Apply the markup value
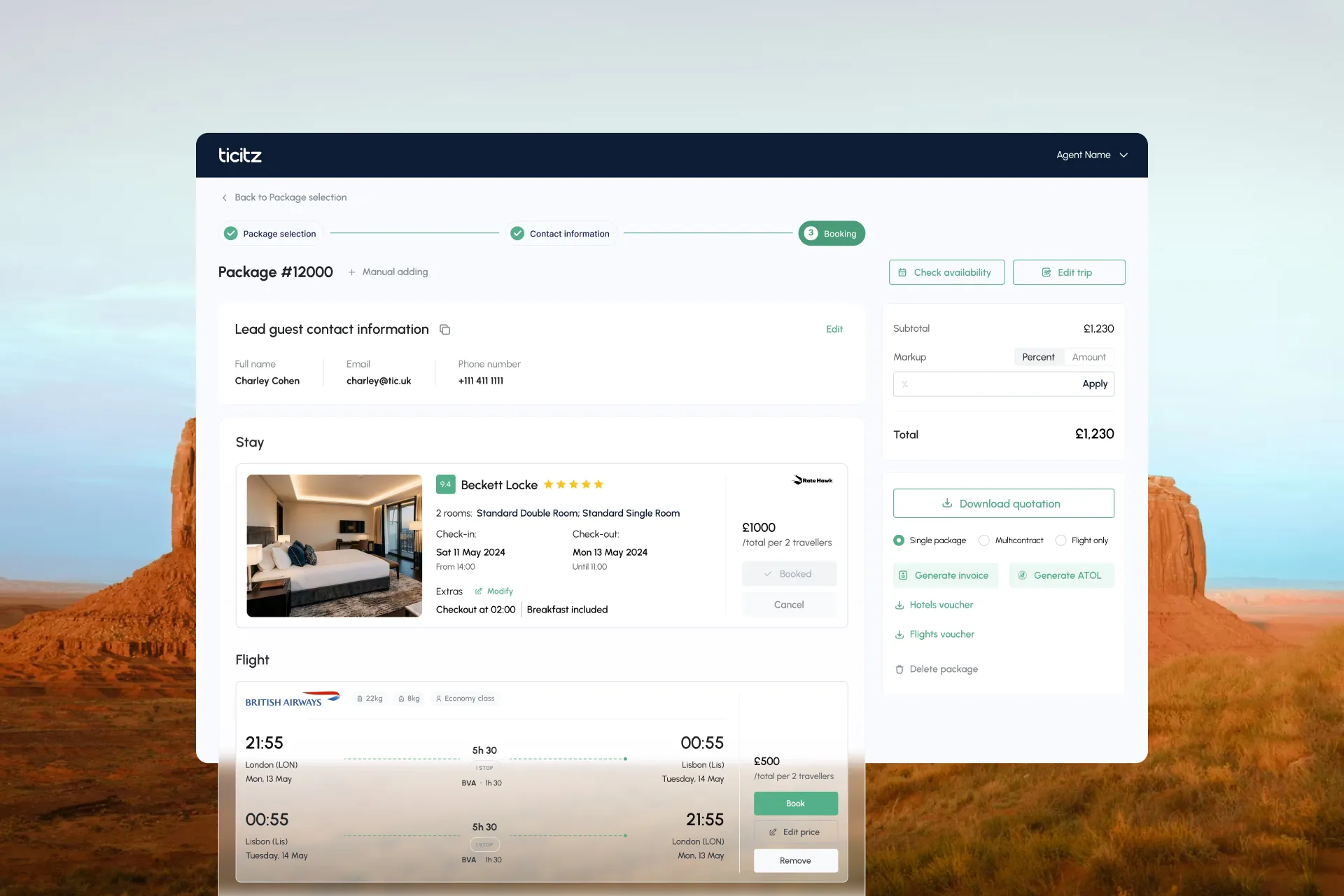The height and width of the screenshot is (896, 1344). pos(1095,384)
